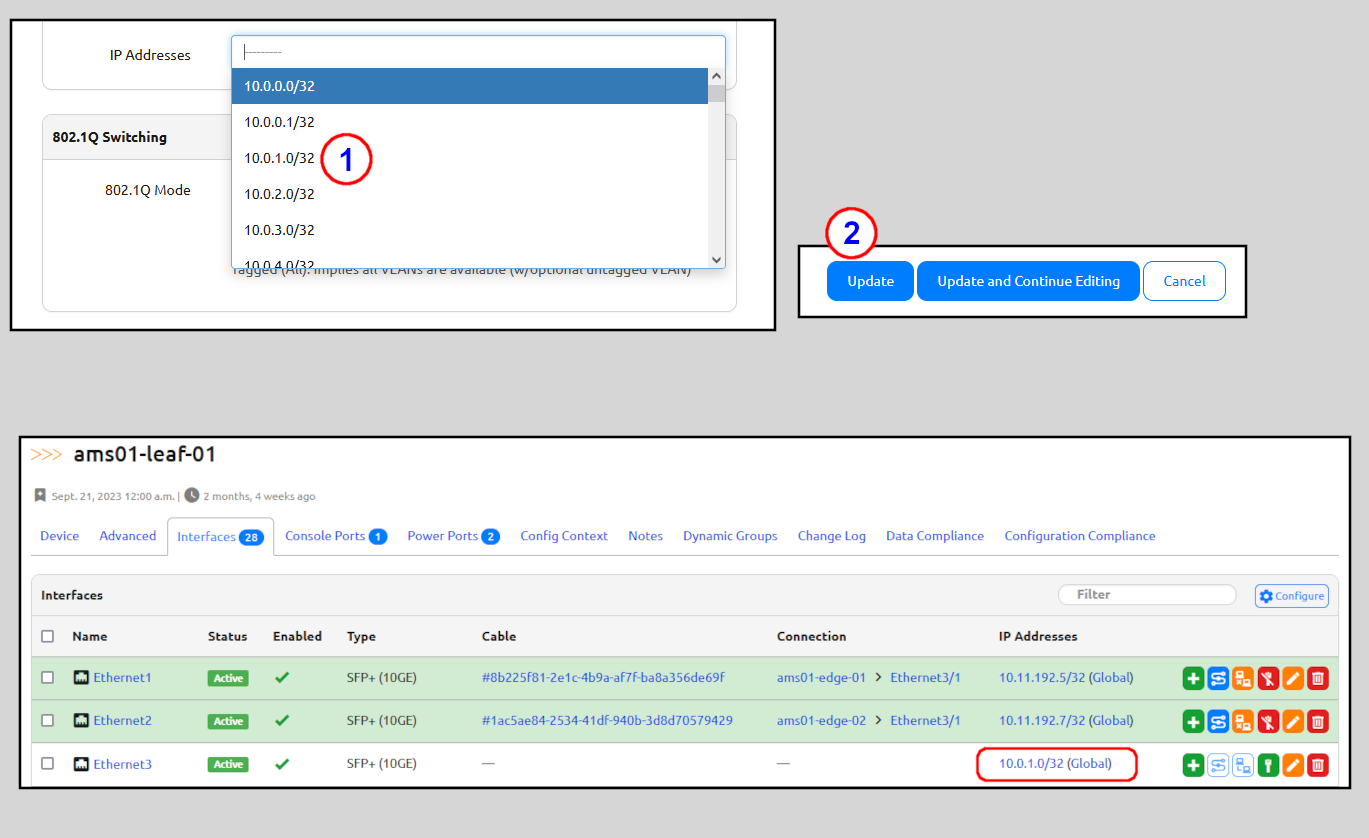Image resolution: width=1369 pixels, height=838 pixels.
Task: Switch to the Console Ports tab
Action: 335,536
